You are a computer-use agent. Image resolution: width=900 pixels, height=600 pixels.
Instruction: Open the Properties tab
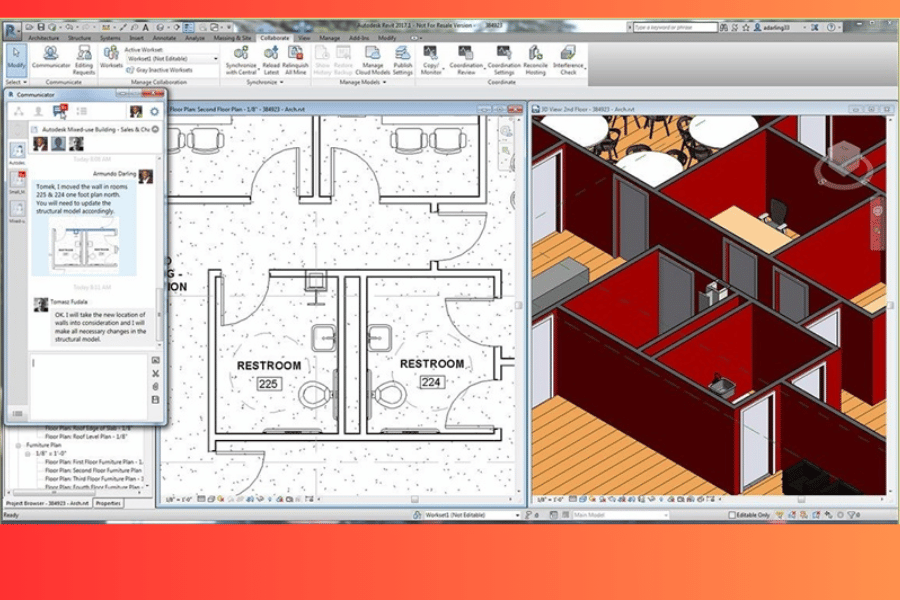pyautogui.click(x=108, y=503)
